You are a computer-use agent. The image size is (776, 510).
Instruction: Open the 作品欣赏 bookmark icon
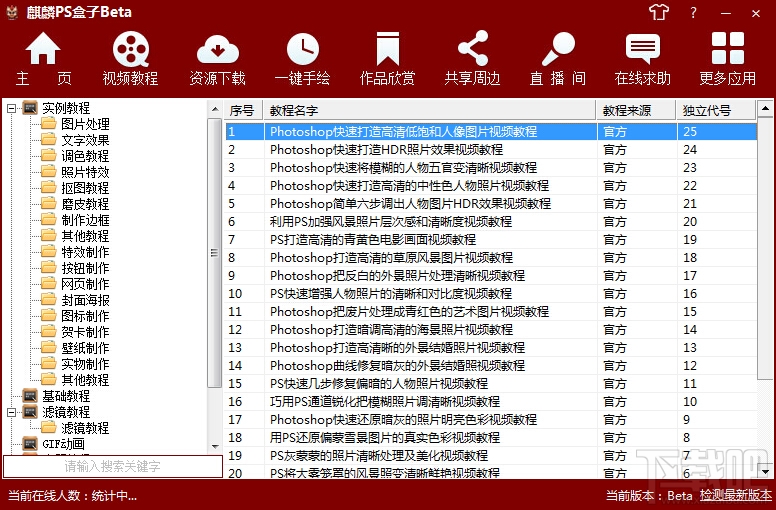388,48
